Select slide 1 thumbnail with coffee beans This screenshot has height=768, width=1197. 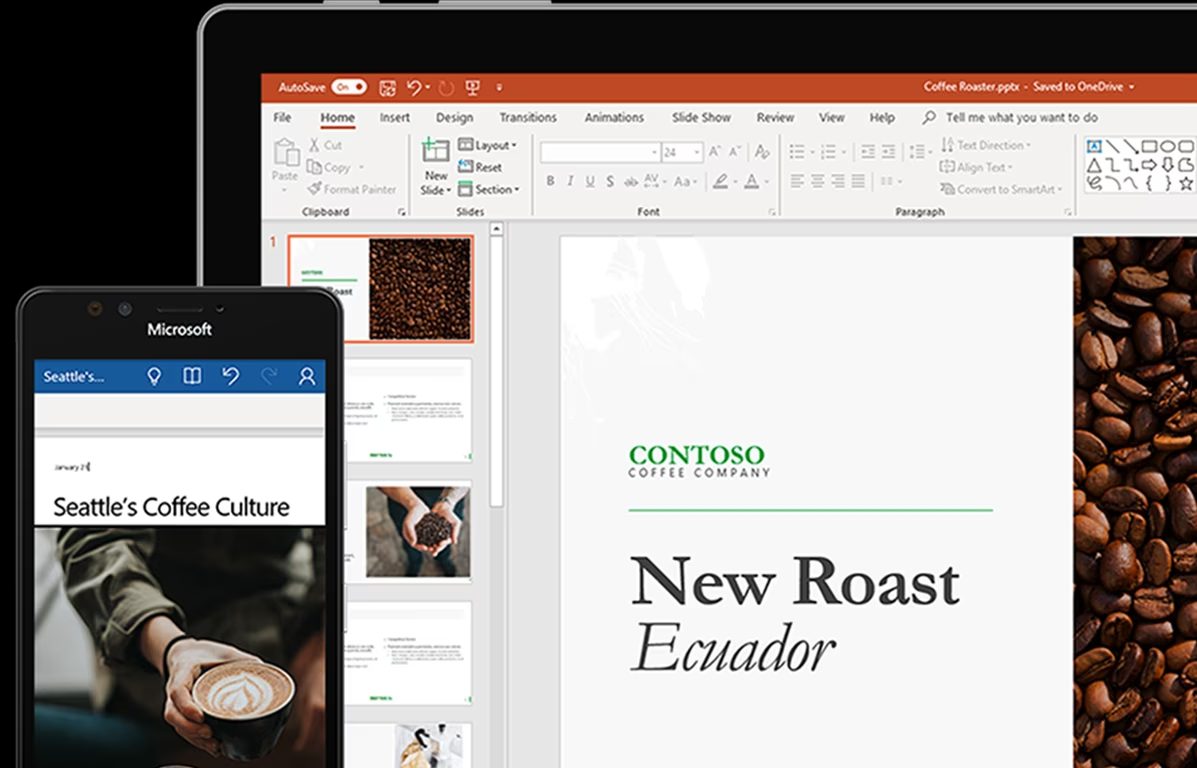coord(381,289)
